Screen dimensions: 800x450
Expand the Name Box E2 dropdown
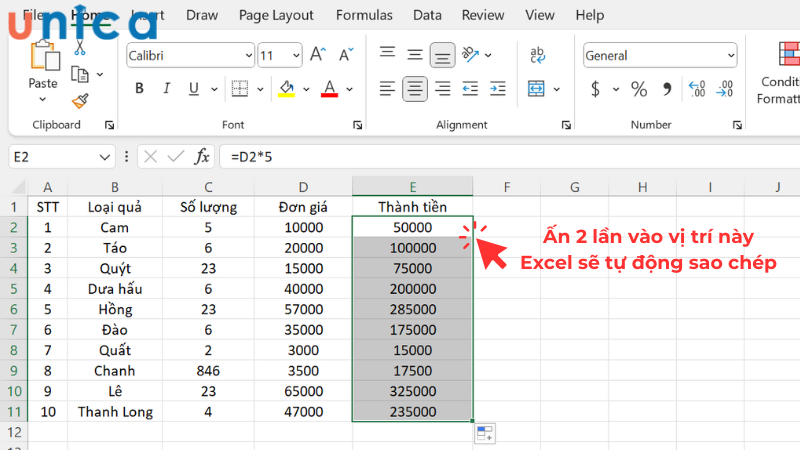(x=105, y=157)
